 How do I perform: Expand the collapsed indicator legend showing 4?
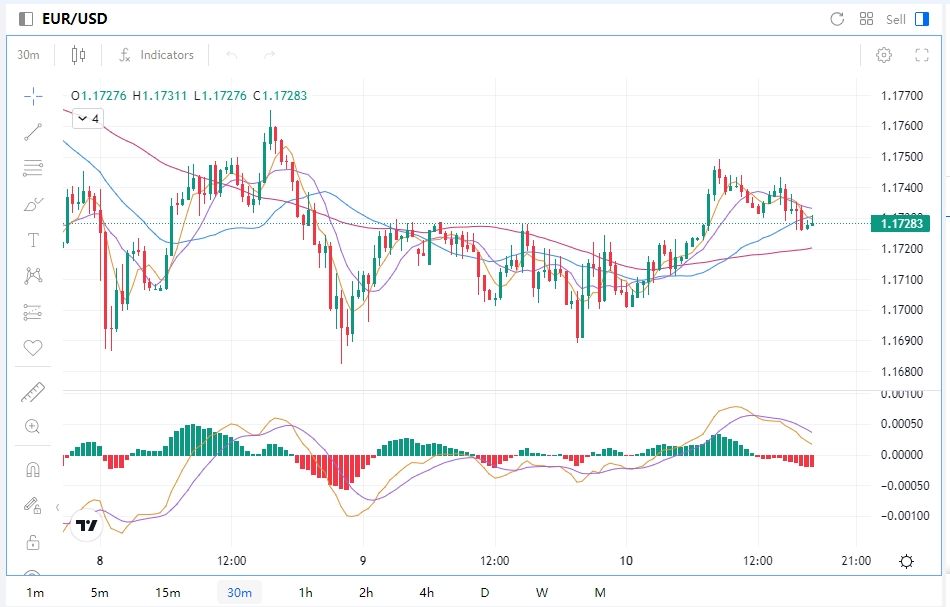tap(89, 119)
